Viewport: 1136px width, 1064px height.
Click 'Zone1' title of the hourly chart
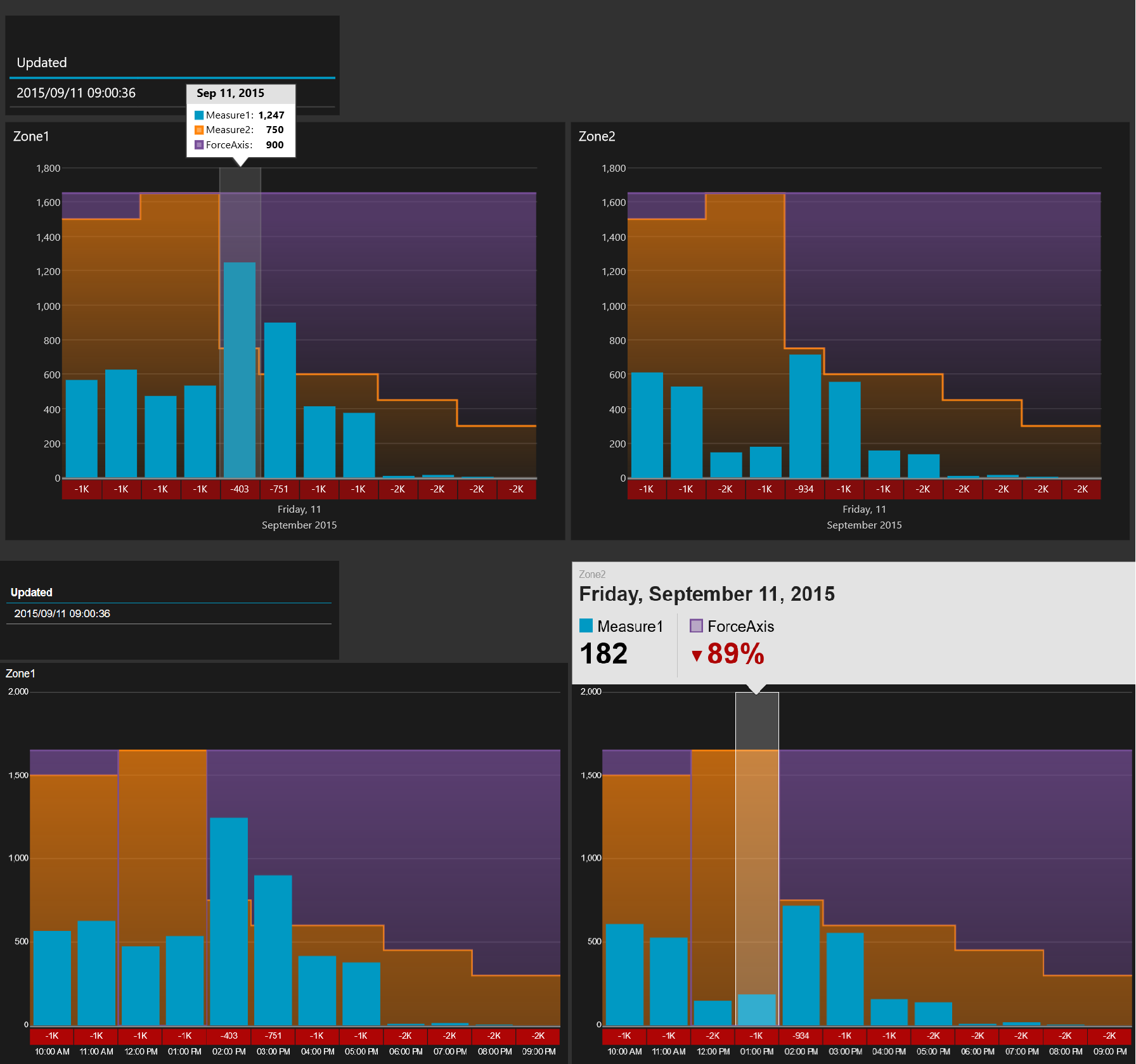pos(20,674)
